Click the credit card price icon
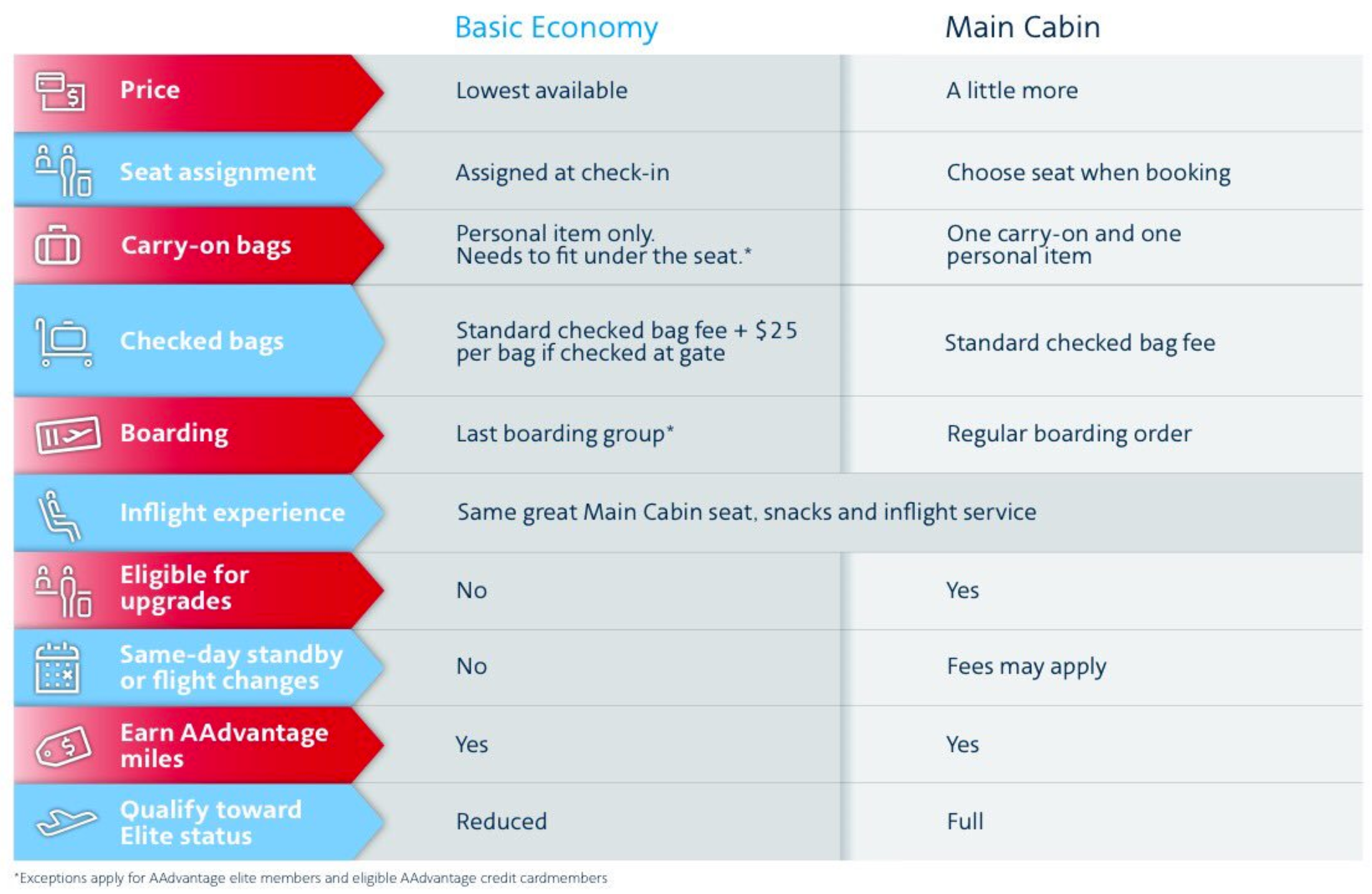This screenshot has height=894, width=1372. click(60, 92)
